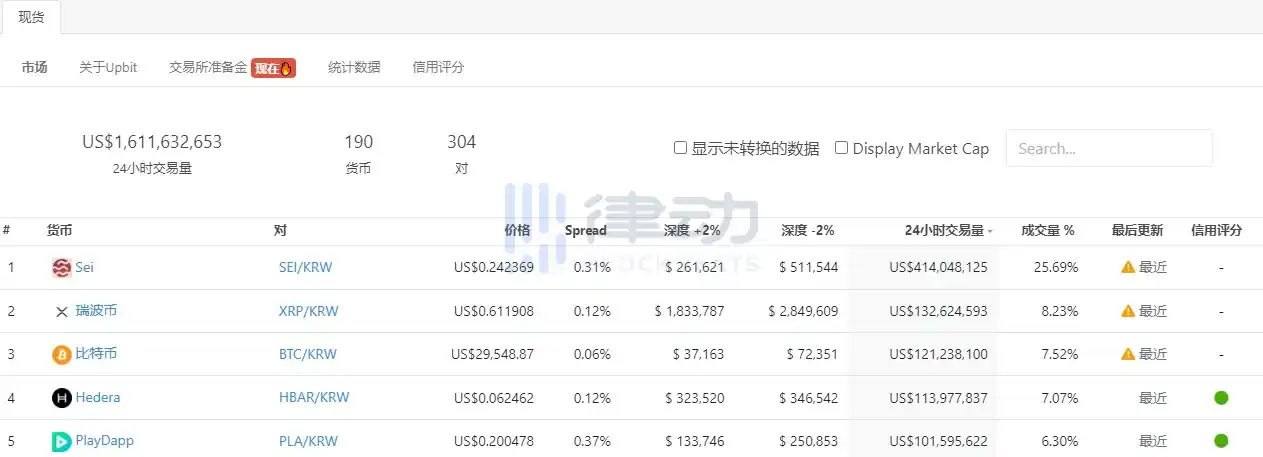Click warning triangle icon in BTC/KRW row

[1128, 354]
